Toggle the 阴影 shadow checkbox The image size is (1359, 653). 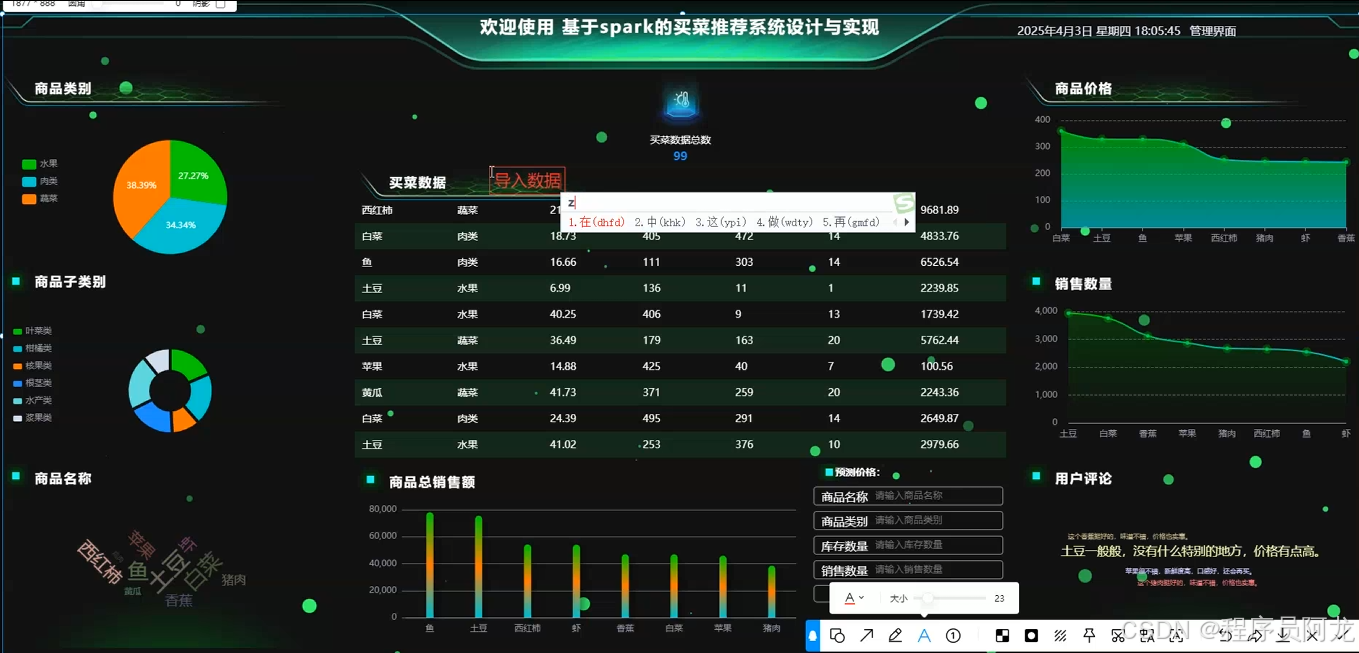[x=220, y=5]
